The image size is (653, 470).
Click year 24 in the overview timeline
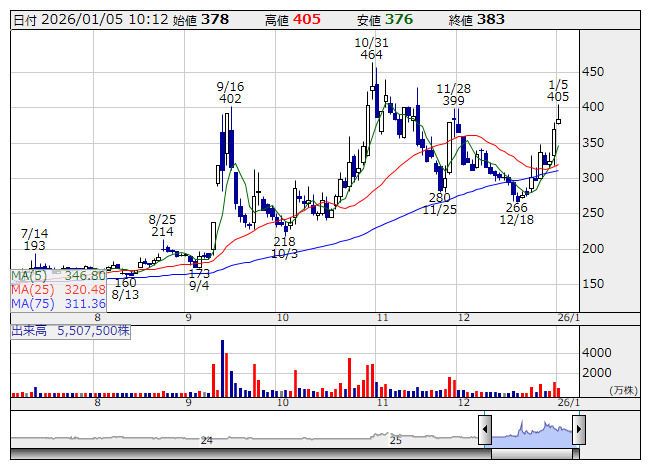click(x=206, y=440)
